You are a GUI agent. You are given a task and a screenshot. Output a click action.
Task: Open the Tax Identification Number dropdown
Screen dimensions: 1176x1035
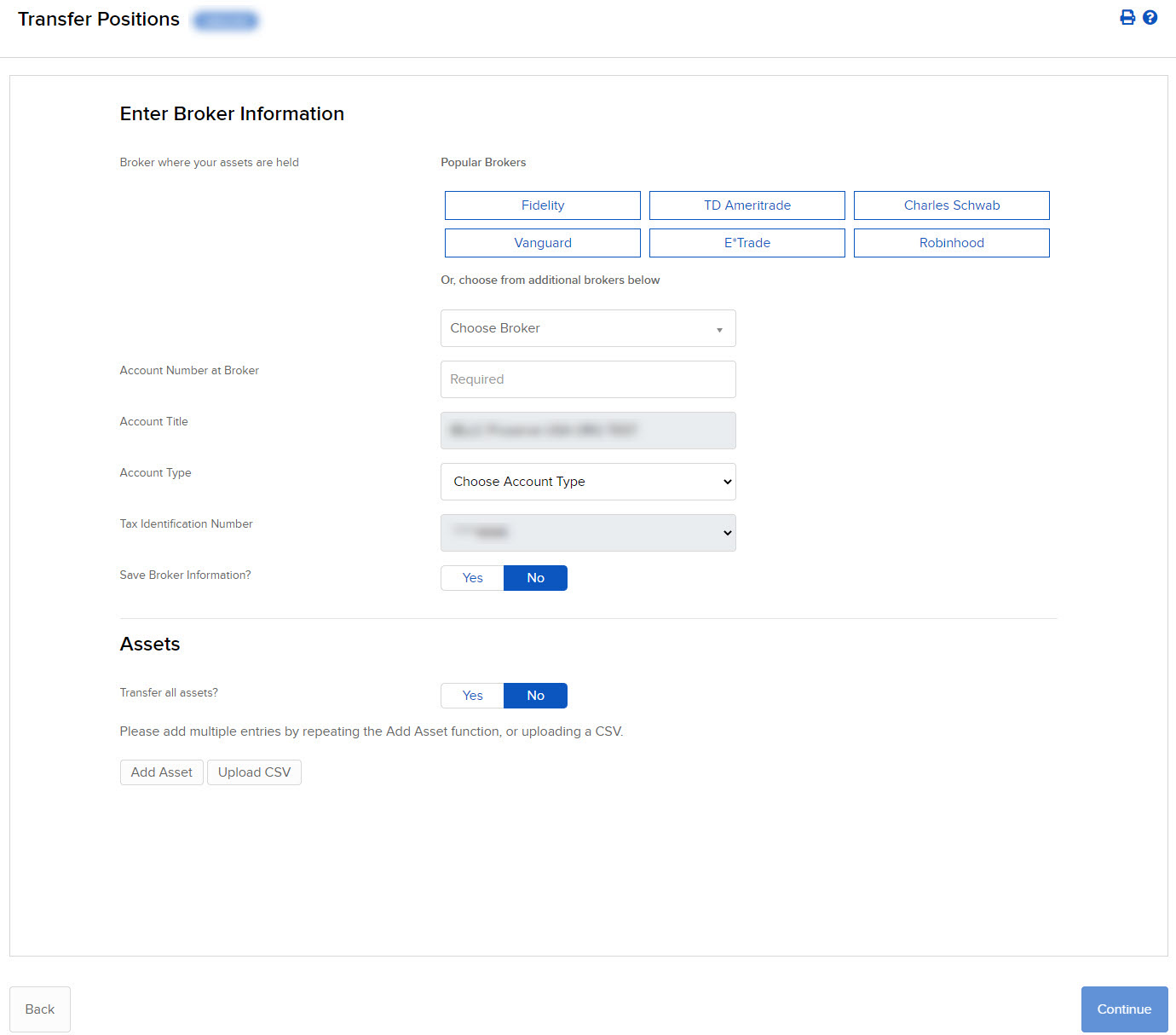point(587,533)
